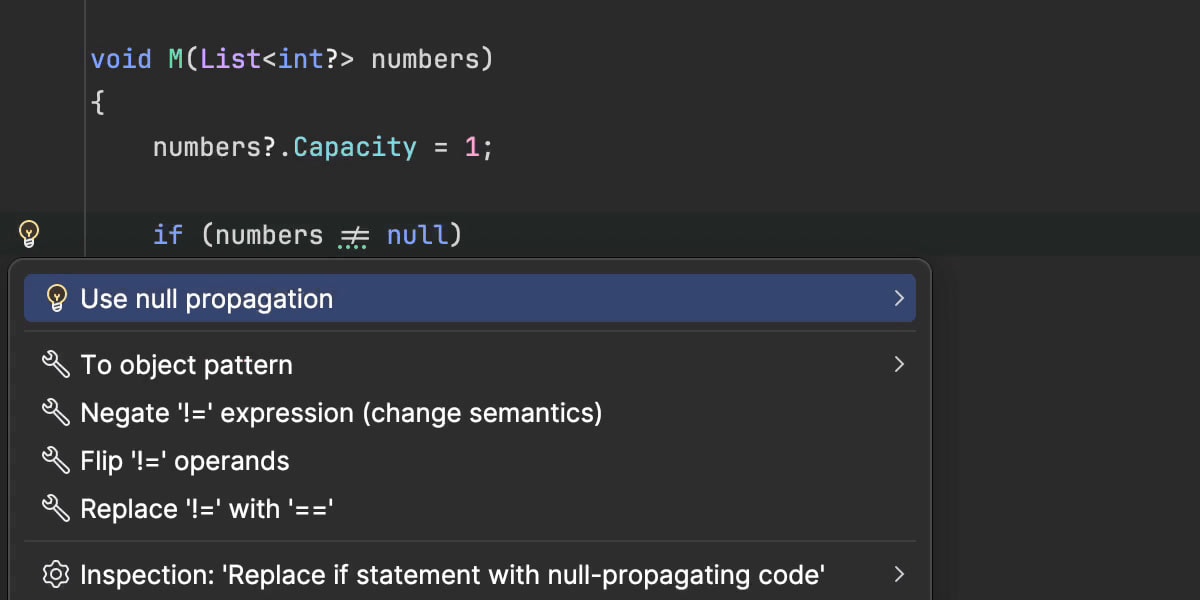Click the wrench icon beside Negate '!=' expression

pos(55,412)
